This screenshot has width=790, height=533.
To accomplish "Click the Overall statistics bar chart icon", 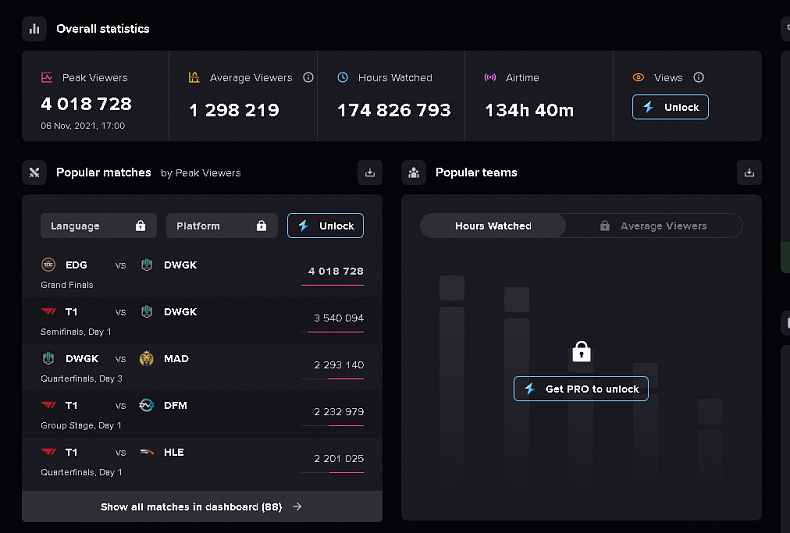I will [x=34, y=29].
